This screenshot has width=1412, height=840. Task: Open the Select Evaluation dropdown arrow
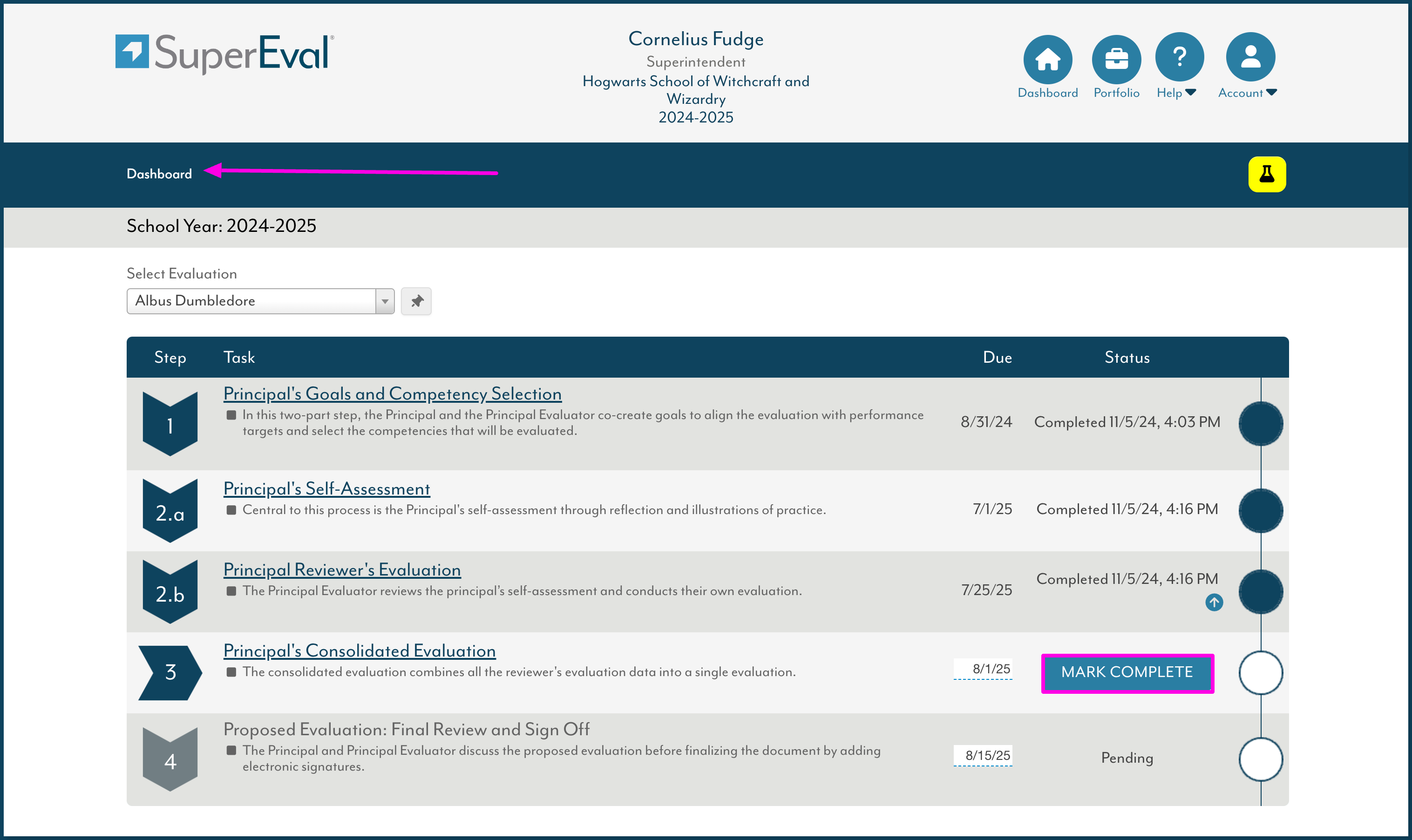tap(385, 301)
